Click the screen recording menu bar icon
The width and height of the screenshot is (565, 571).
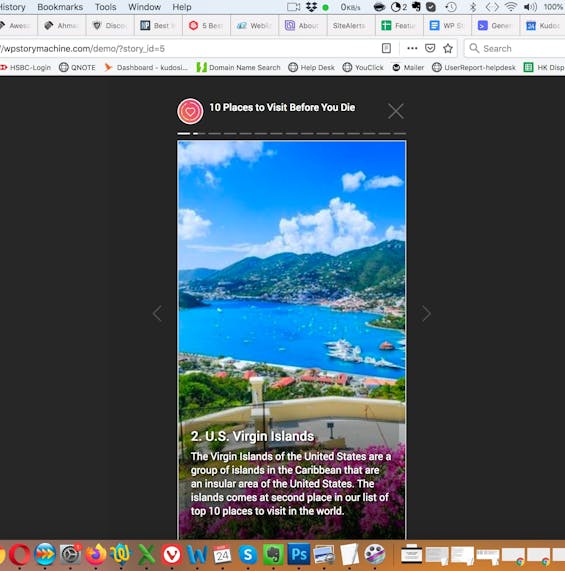coord(294,7)
